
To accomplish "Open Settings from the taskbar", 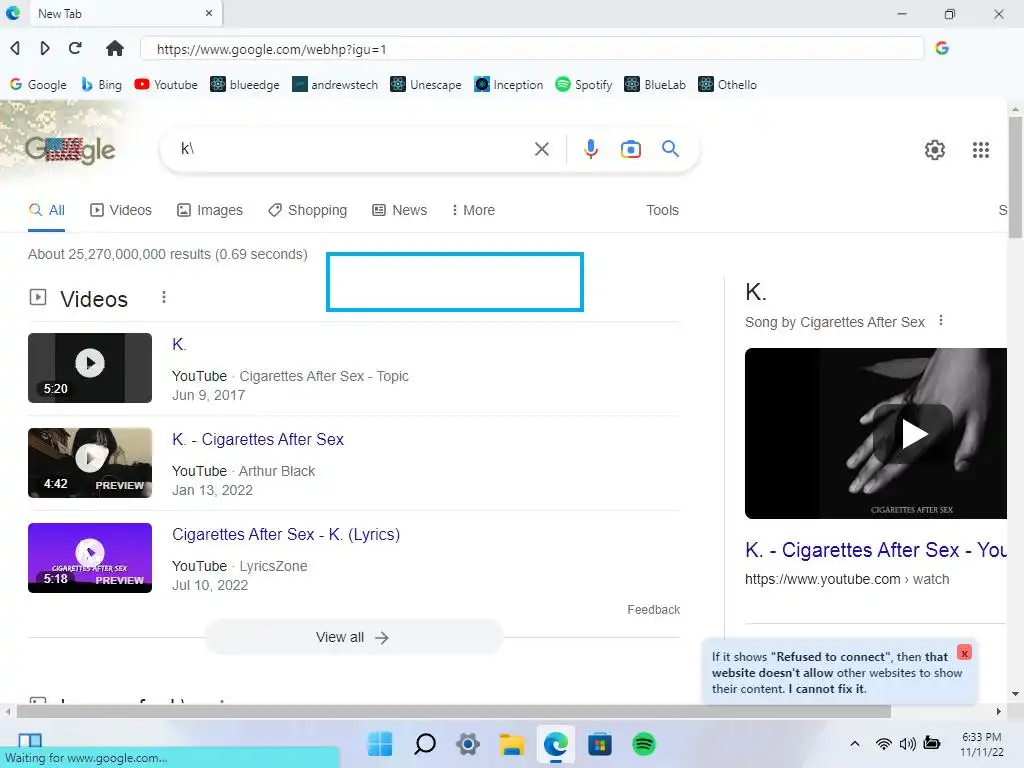I will 468,744.
